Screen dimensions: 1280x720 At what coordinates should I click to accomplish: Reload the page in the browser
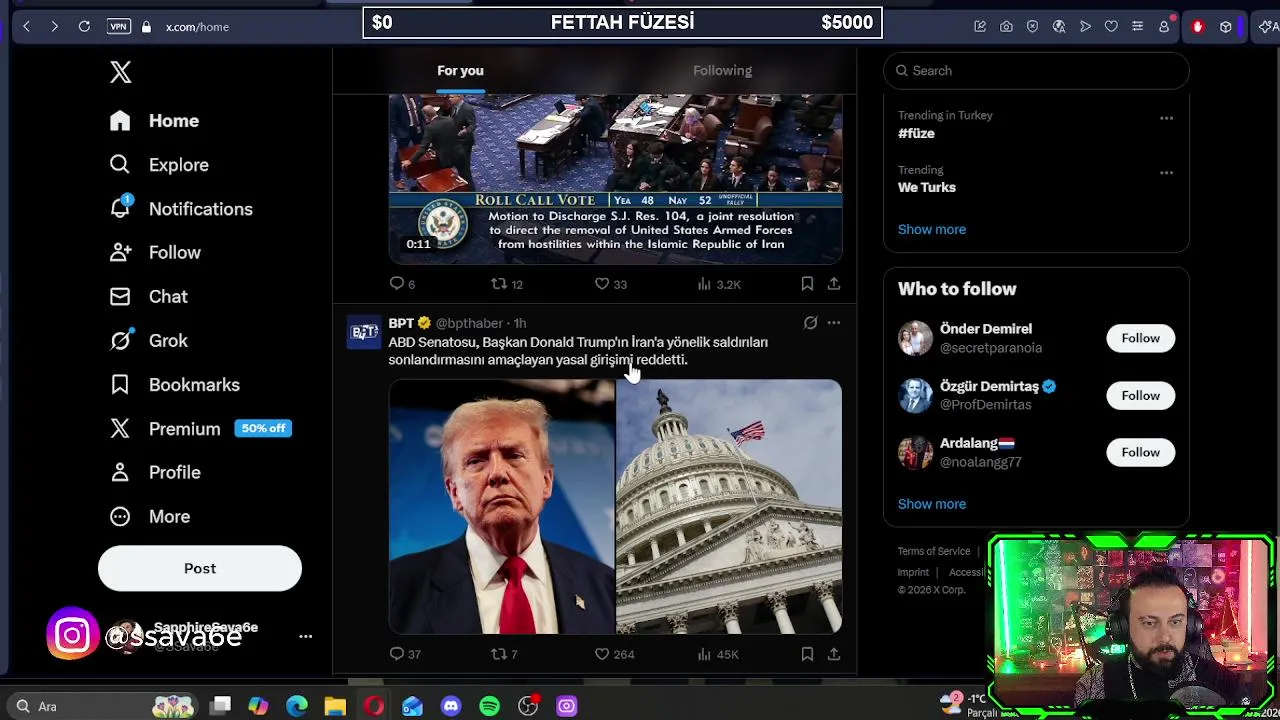(x=84, y=27)
